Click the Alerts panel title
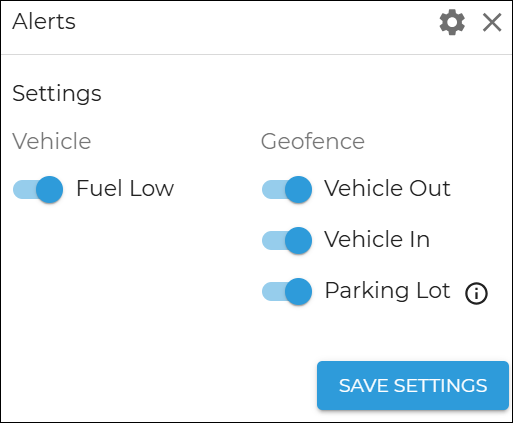The width and height of the screenshot is (513, 423). point(44,22)
